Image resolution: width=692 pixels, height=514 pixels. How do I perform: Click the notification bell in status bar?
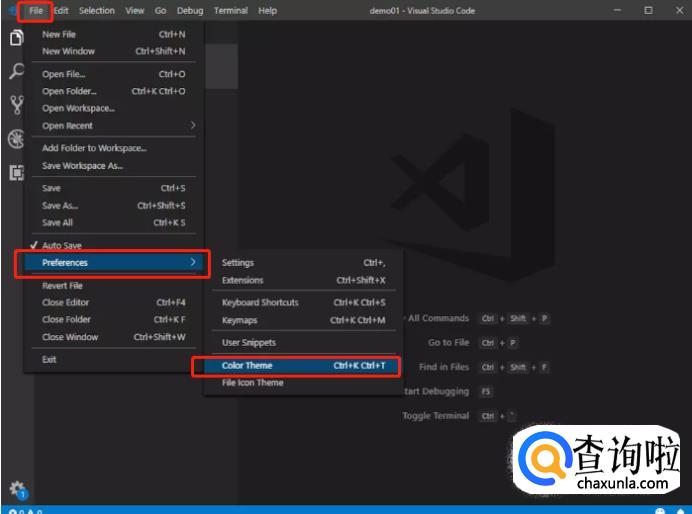pos(681,510)
